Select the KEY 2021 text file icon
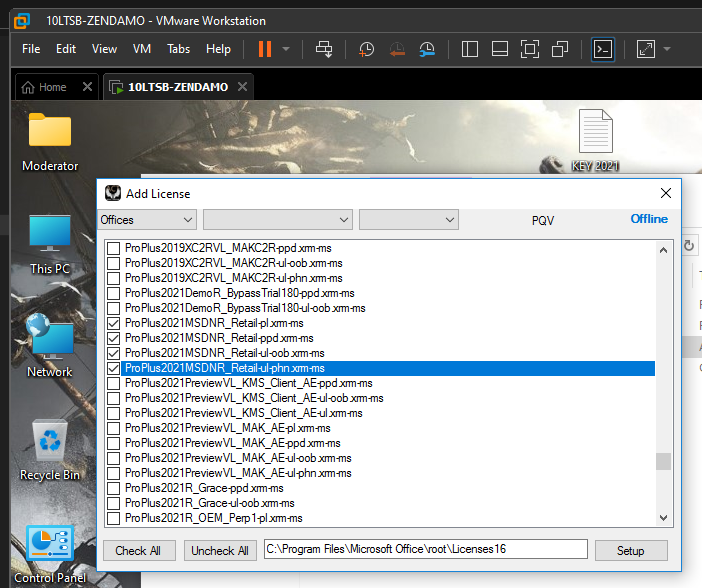 pos(595,141)
